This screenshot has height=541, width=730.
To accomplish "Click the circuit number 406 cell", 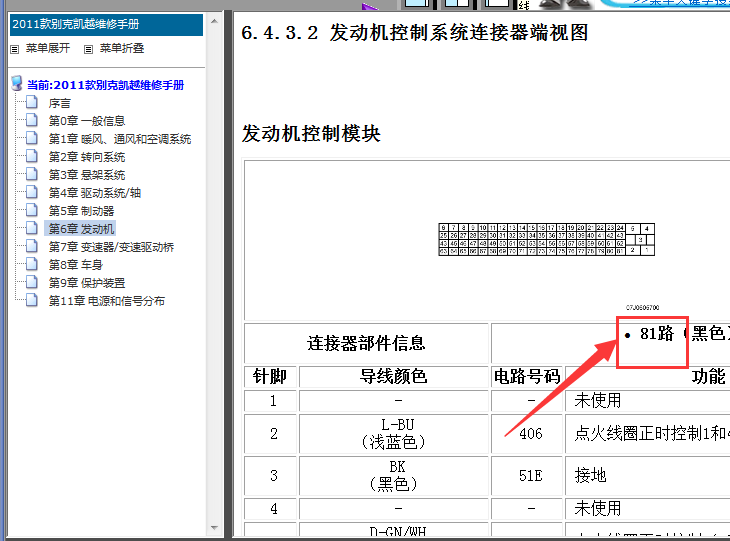I will point(527,433).
